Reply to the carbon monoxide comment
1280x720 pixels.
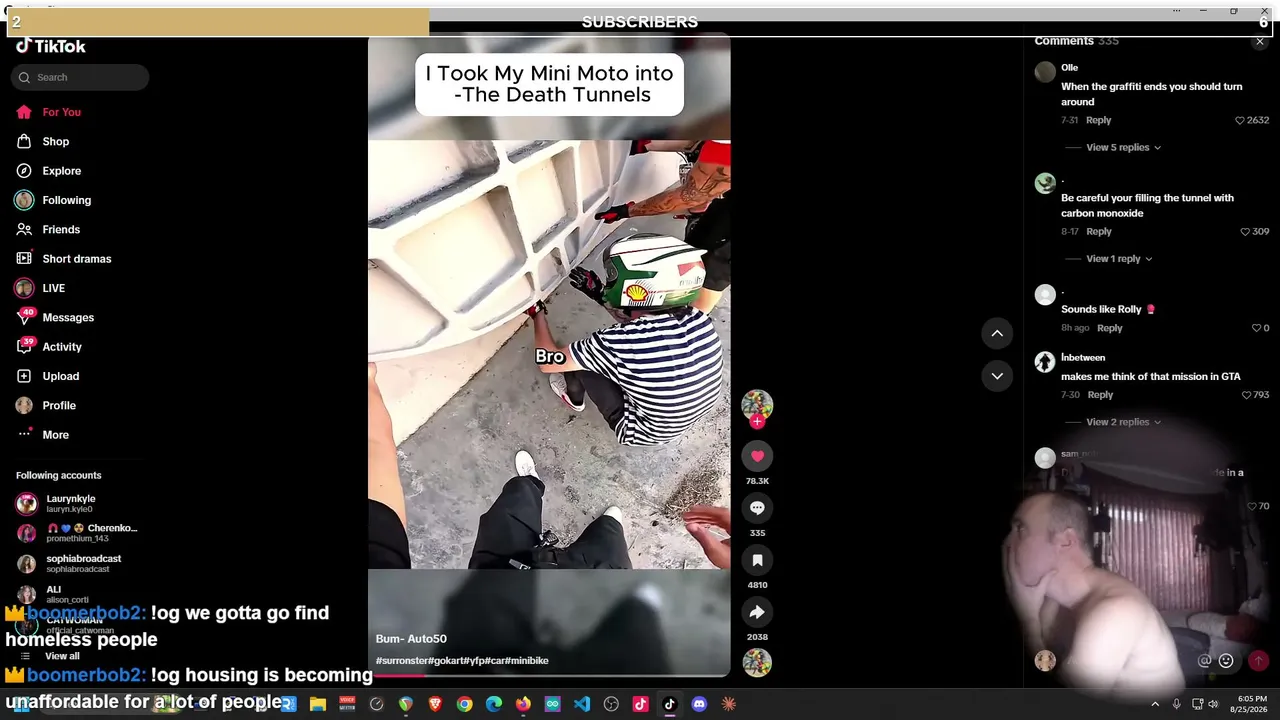[1098, 232]
